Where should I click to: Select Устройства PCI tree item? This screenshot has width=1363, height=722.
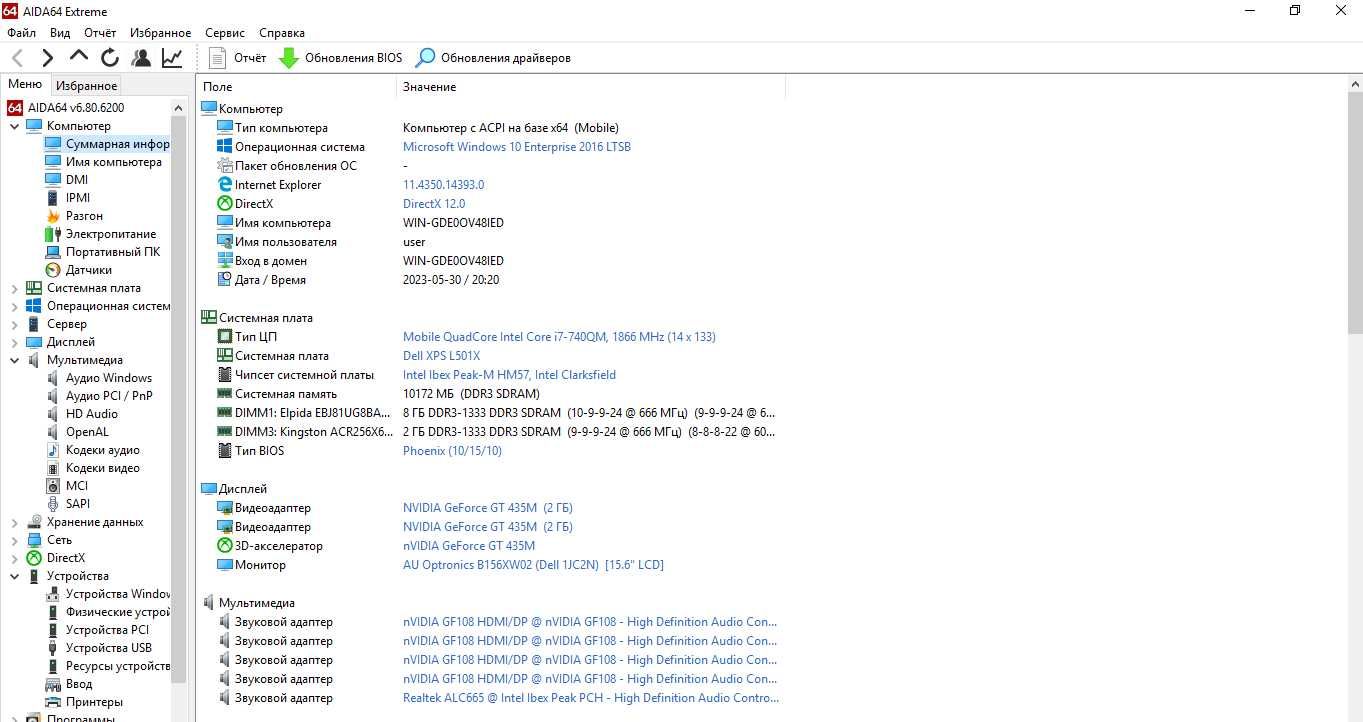pyautogui.click(x=97, y=629)
